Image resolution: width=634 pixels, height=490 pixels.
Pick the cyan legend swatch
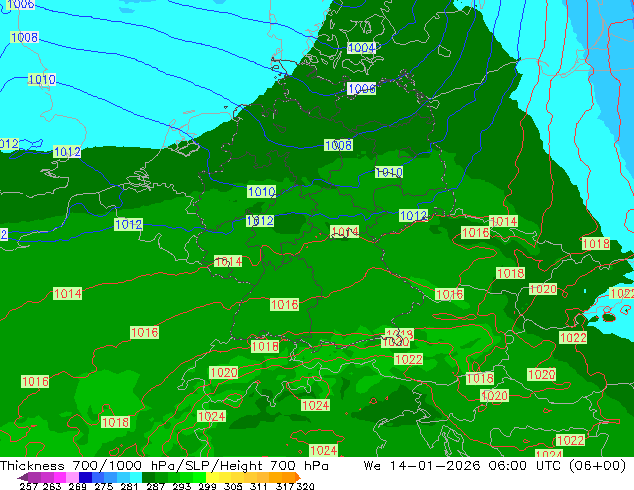(x=135, y=477)
